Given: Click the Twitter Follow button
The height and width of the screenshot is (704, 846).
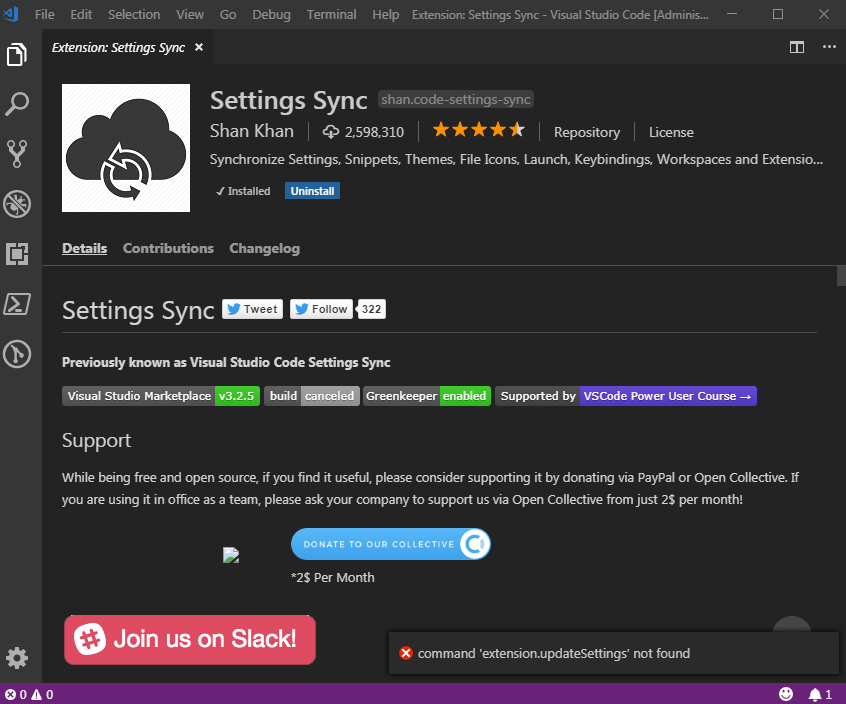Looking at the screenshot, I should [321, 309].
